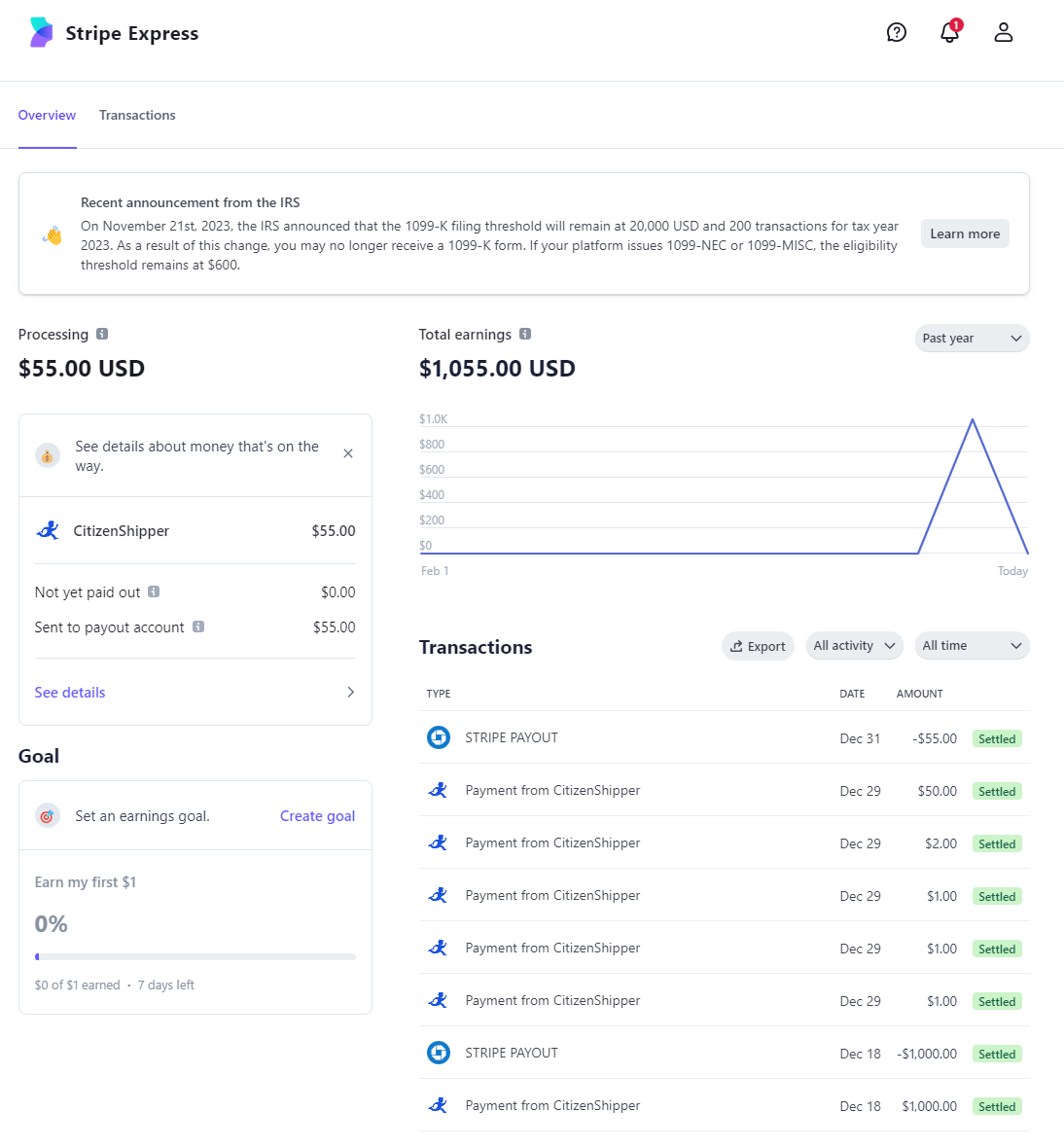Open notifications bell with red badge

[950, 31]
